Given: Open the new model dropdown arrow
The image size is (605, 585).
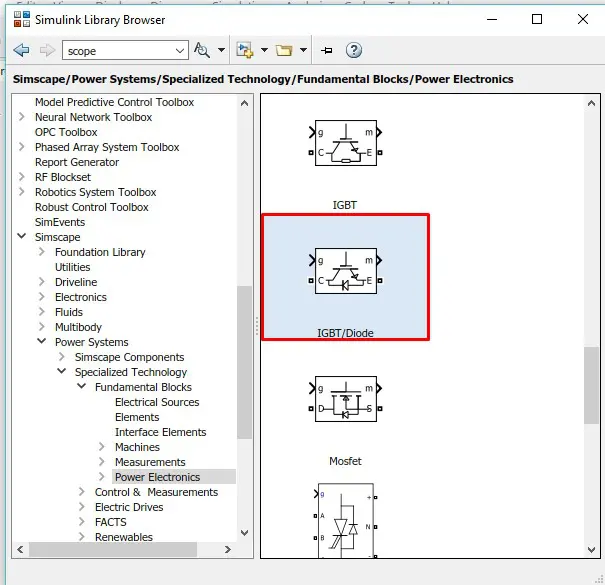Looking at the screenshot, I should [263, 50].
